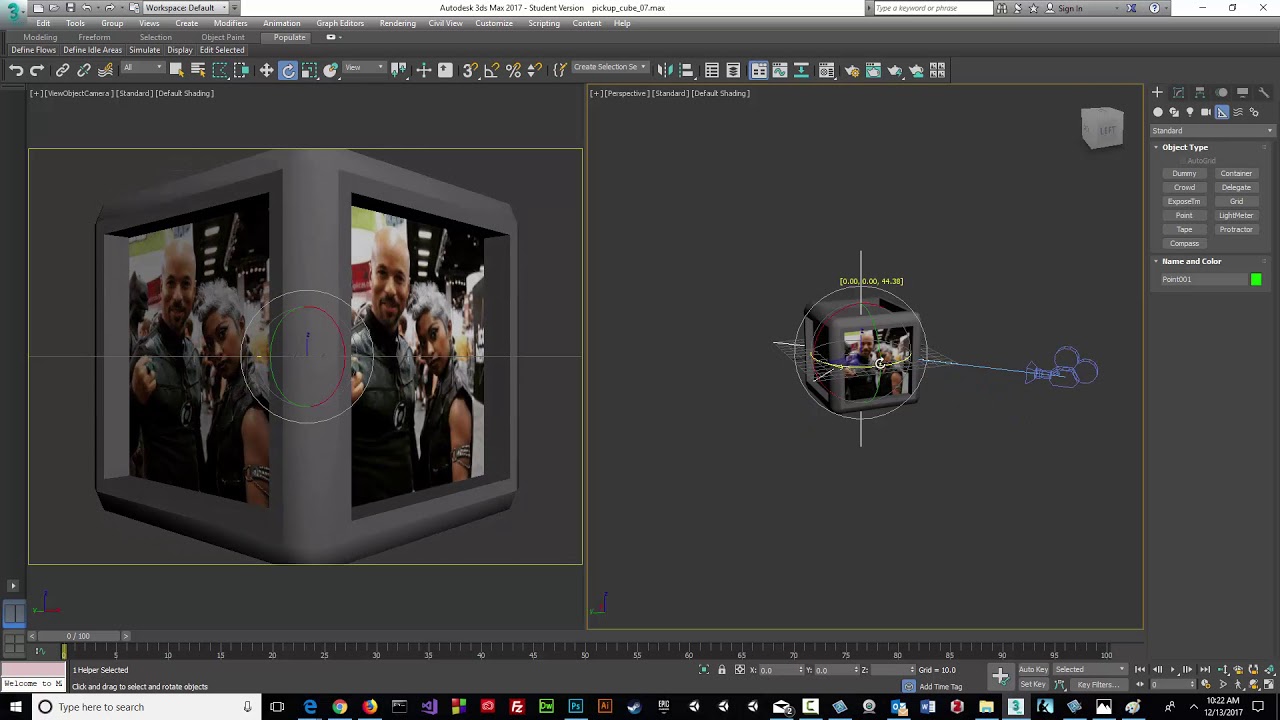
Task: Click the Compass helper button
Action: click(1184, 243)
